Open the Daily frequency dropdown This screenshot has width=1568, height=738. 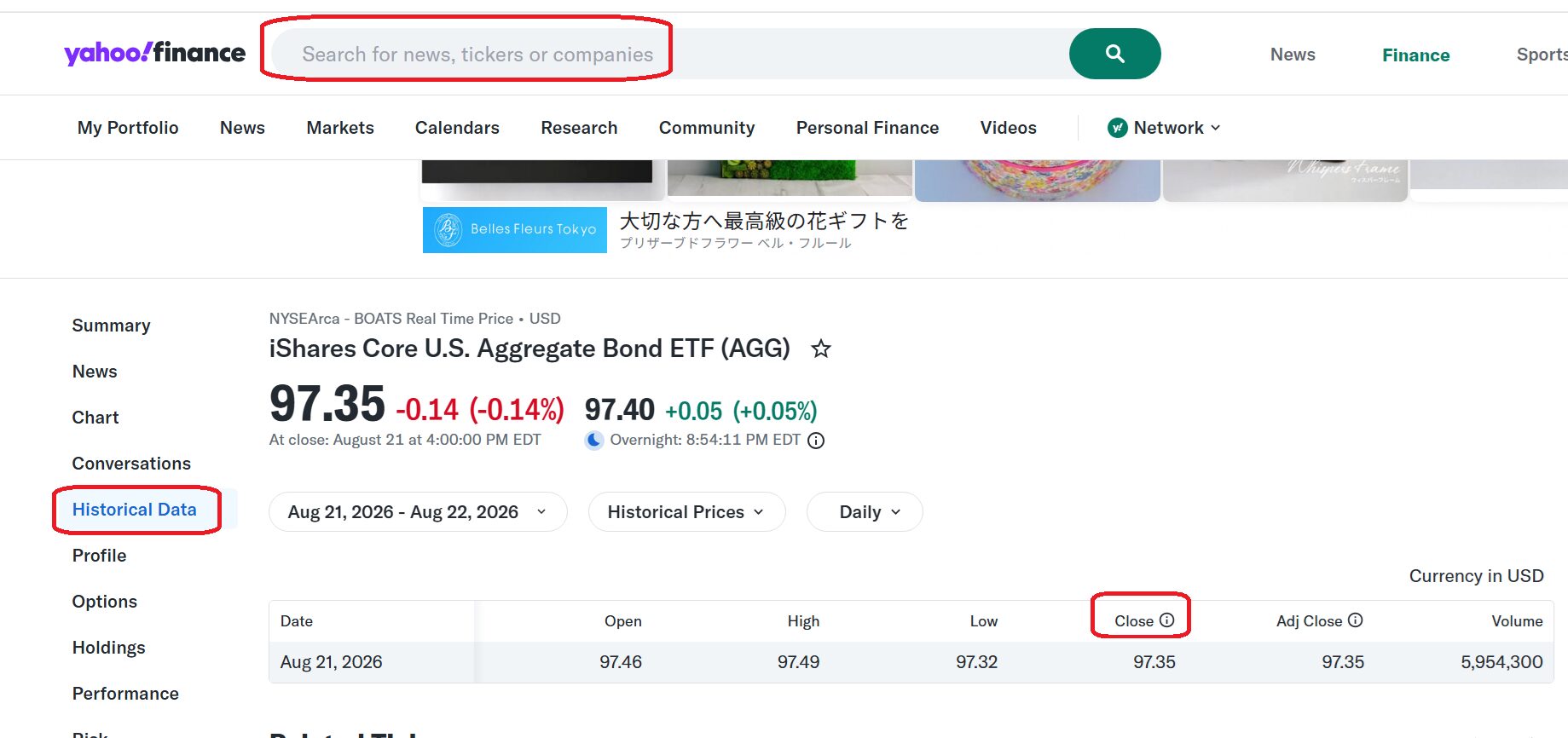click(865, 512)
